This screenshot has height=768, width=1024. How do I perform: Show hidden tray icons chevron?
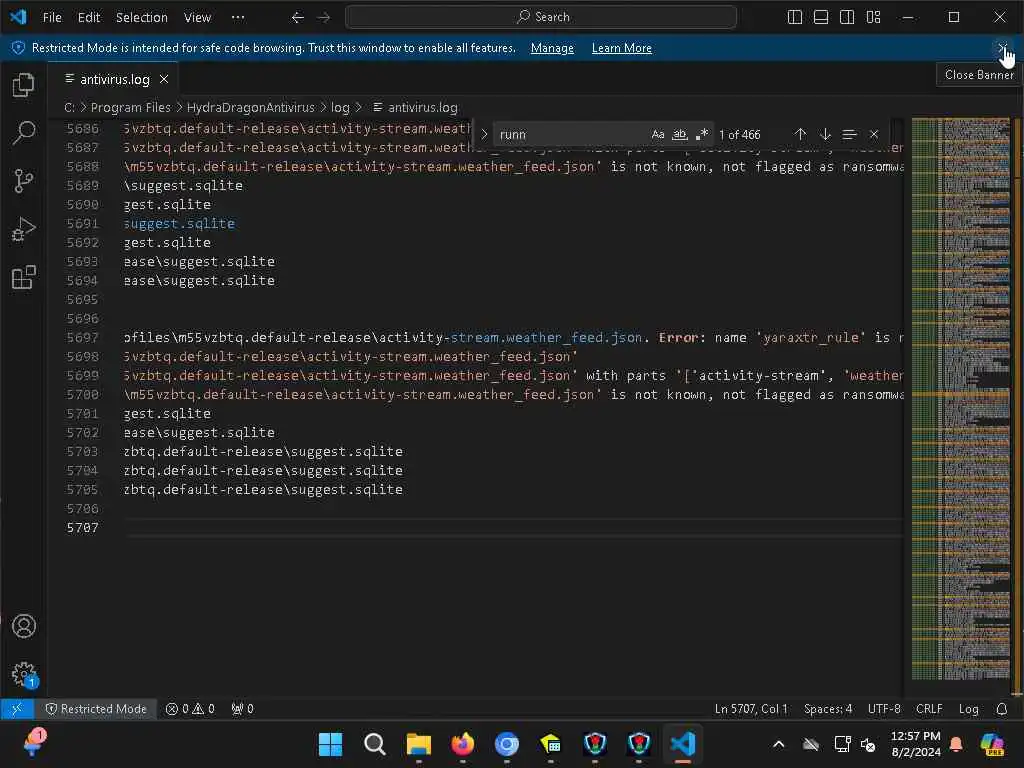778,744
